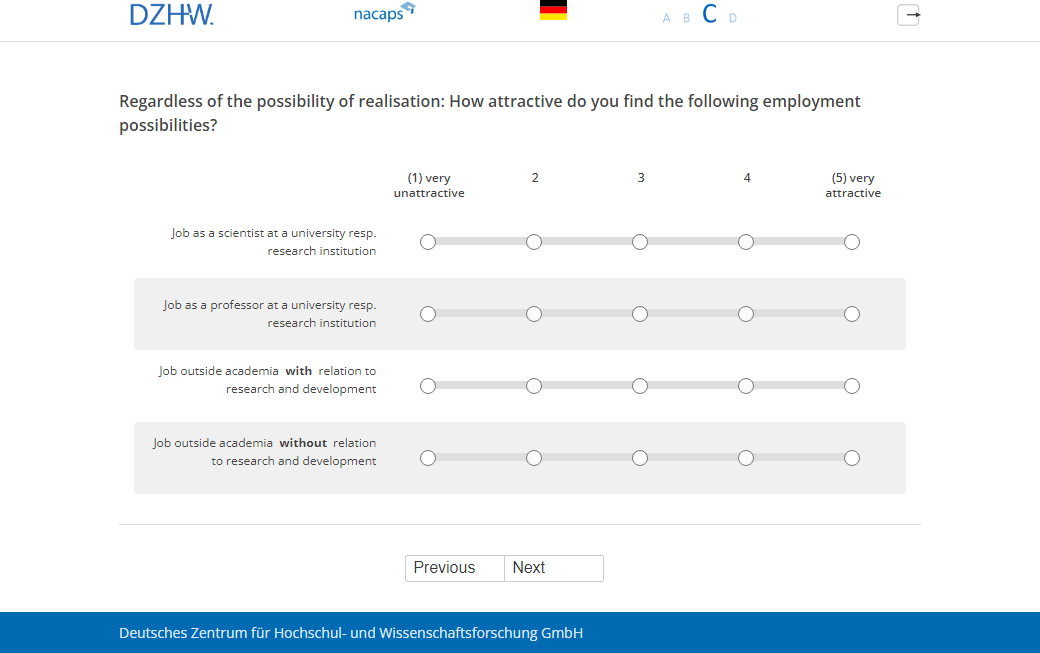Viewport: 1040px width, 653px height.
Task: Click the logout arrow icon
Action: (908, 15)
